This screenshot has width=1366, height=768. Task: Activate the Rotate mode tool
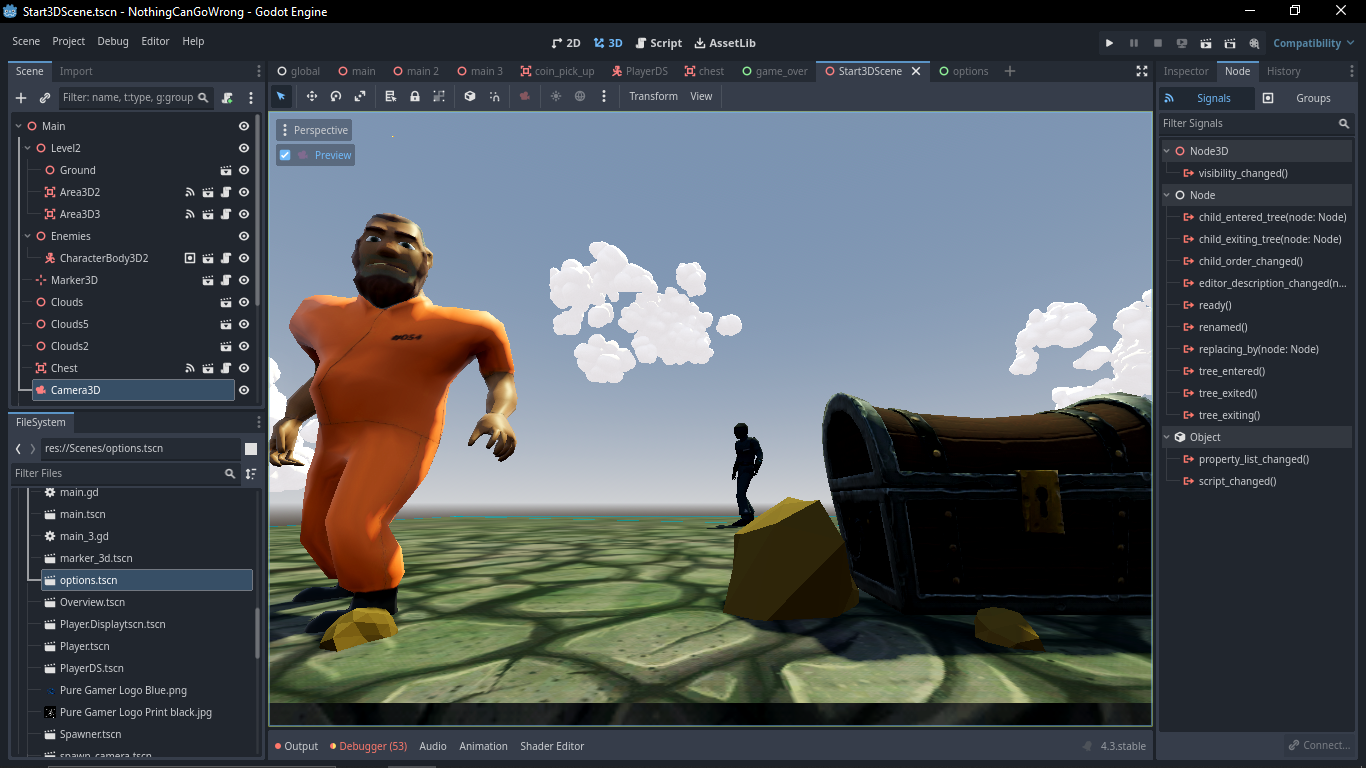[335, 96]
